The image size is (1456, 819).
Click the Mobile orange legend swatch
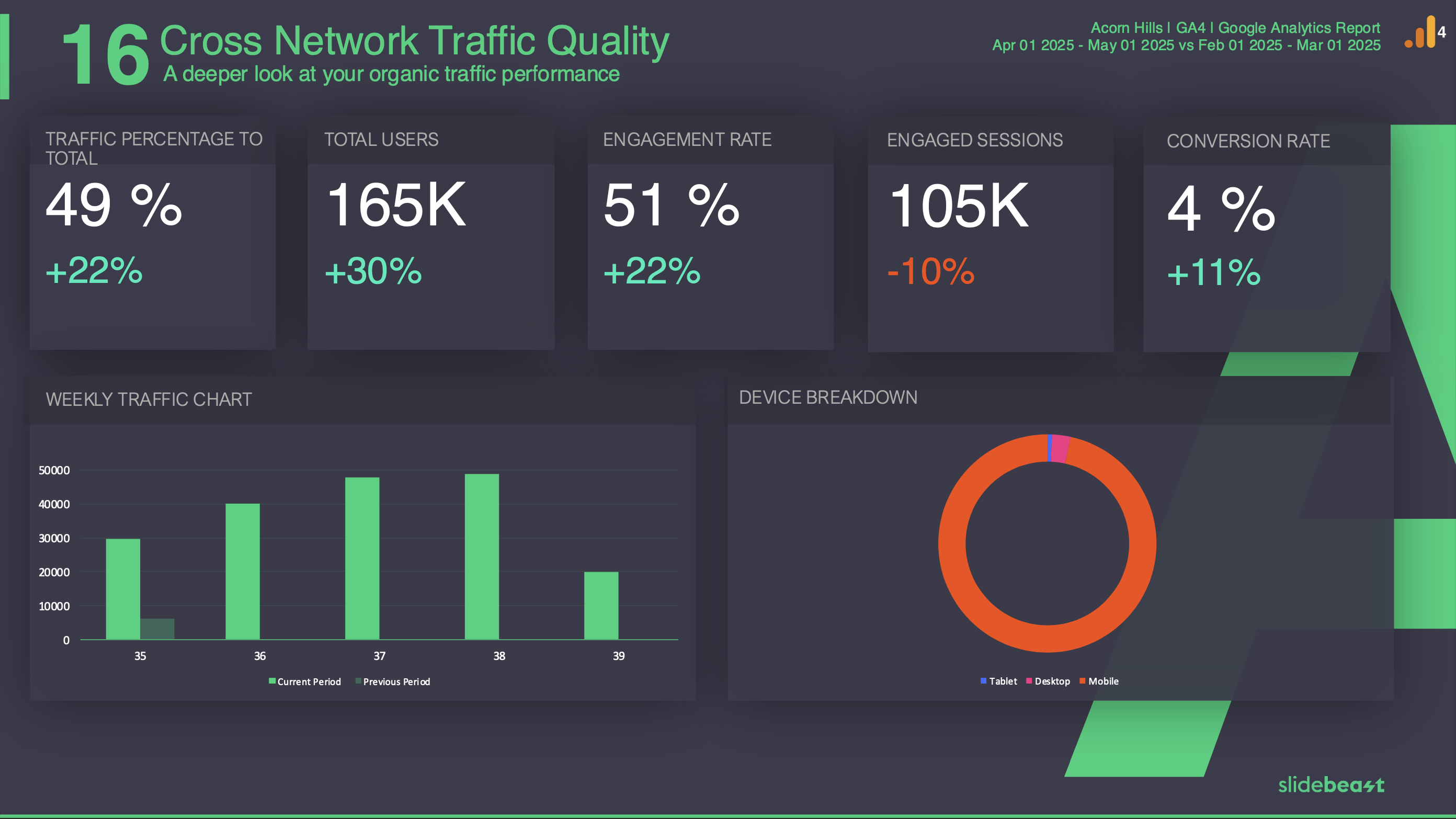click(x=1083, y=680)
